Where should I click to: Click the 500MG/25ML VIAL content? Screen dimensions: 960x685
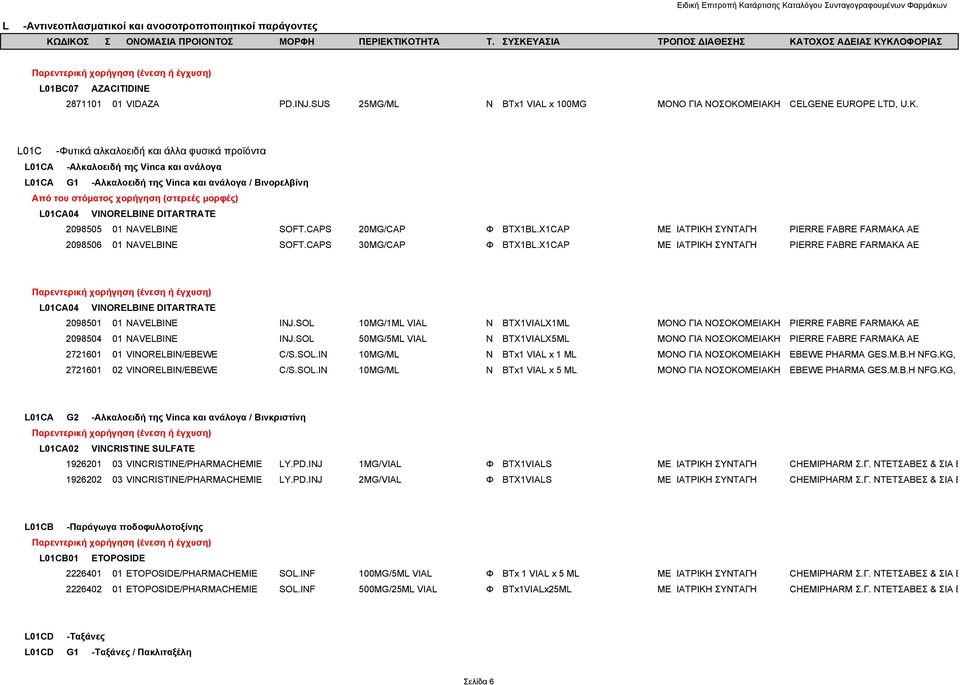[398, 590]
